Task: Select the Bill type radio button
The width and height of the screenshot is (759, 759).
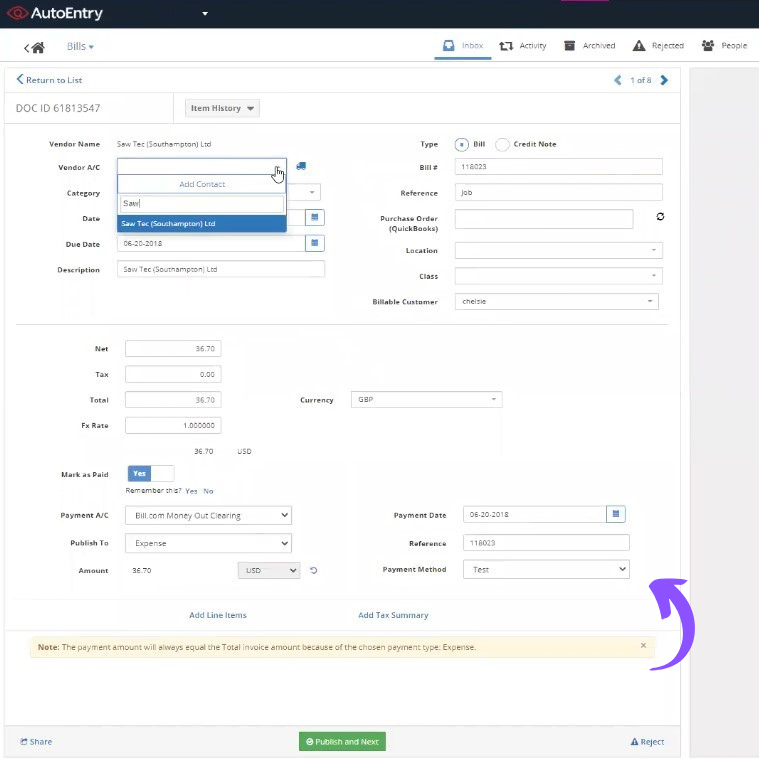Action: 461,144
